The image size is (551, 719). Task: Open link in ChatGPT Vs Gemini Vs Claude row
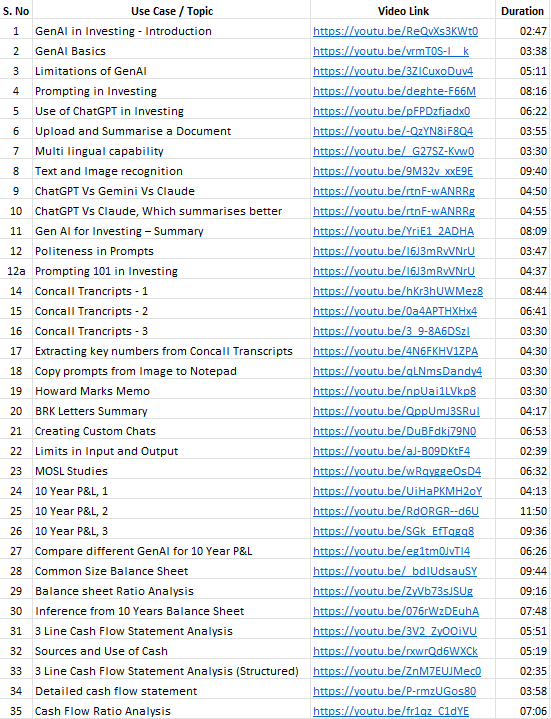tap(394, 191)
